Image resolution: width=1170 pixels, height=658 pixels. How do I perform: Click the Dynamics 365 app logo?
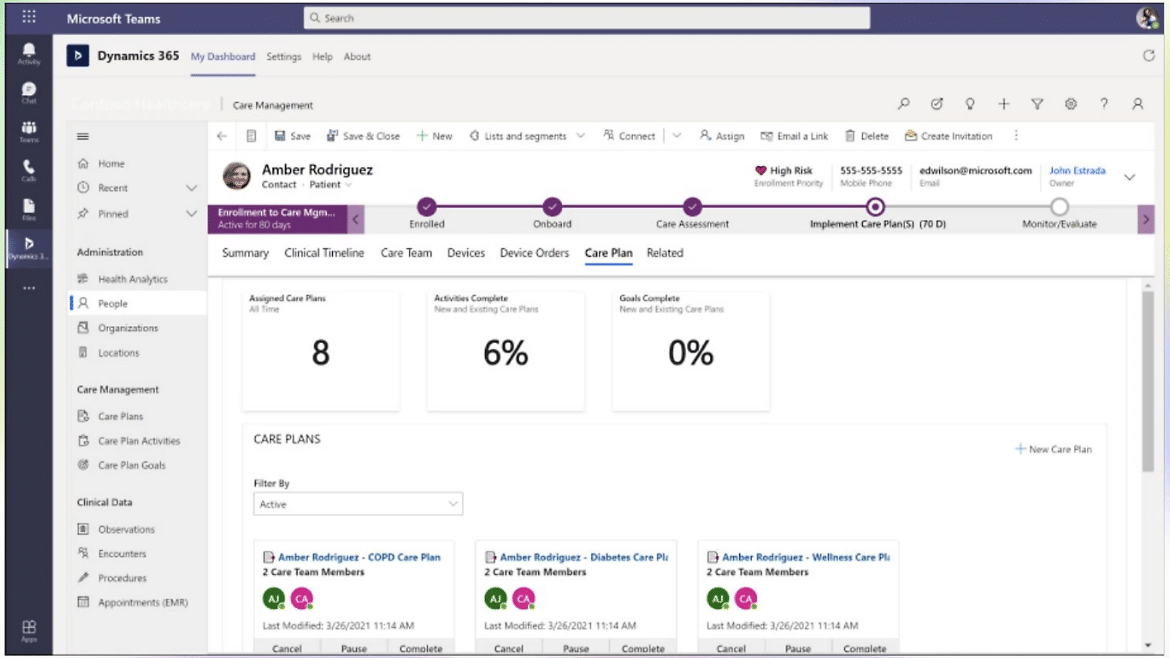pos(78,56)
